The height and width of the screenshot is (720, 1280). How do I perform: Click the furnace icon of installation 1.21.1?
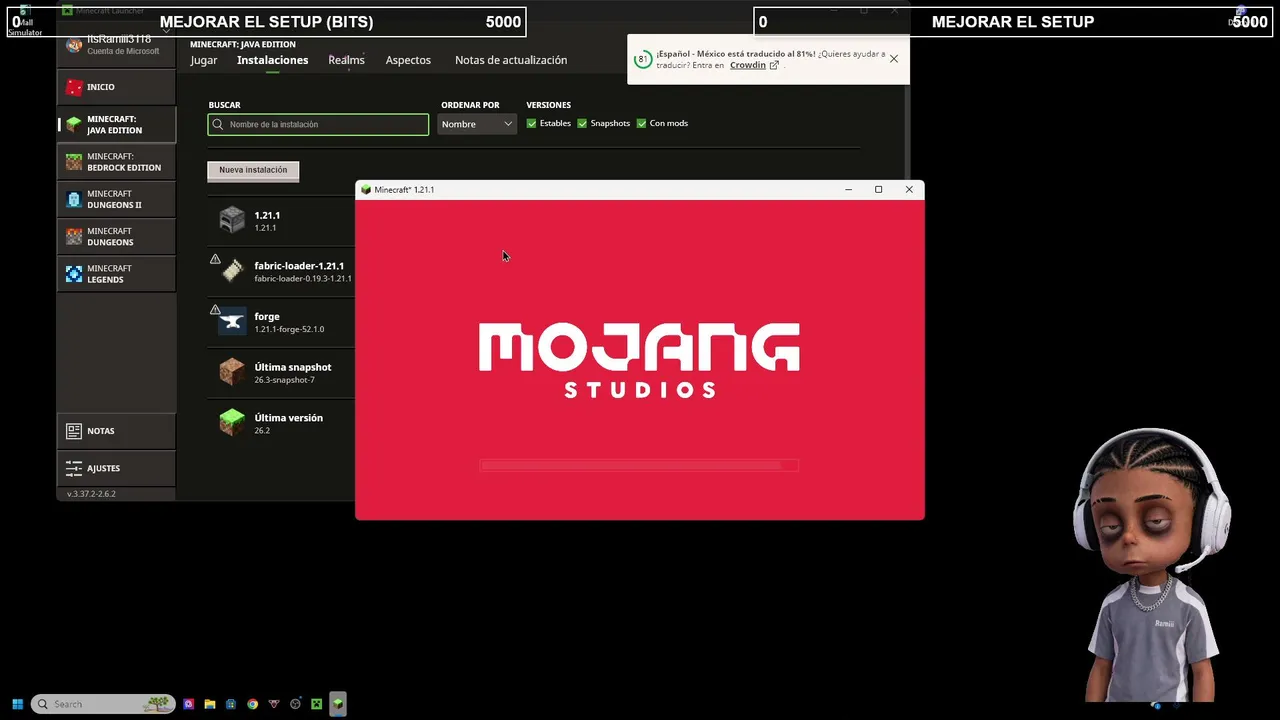point(232,220)
